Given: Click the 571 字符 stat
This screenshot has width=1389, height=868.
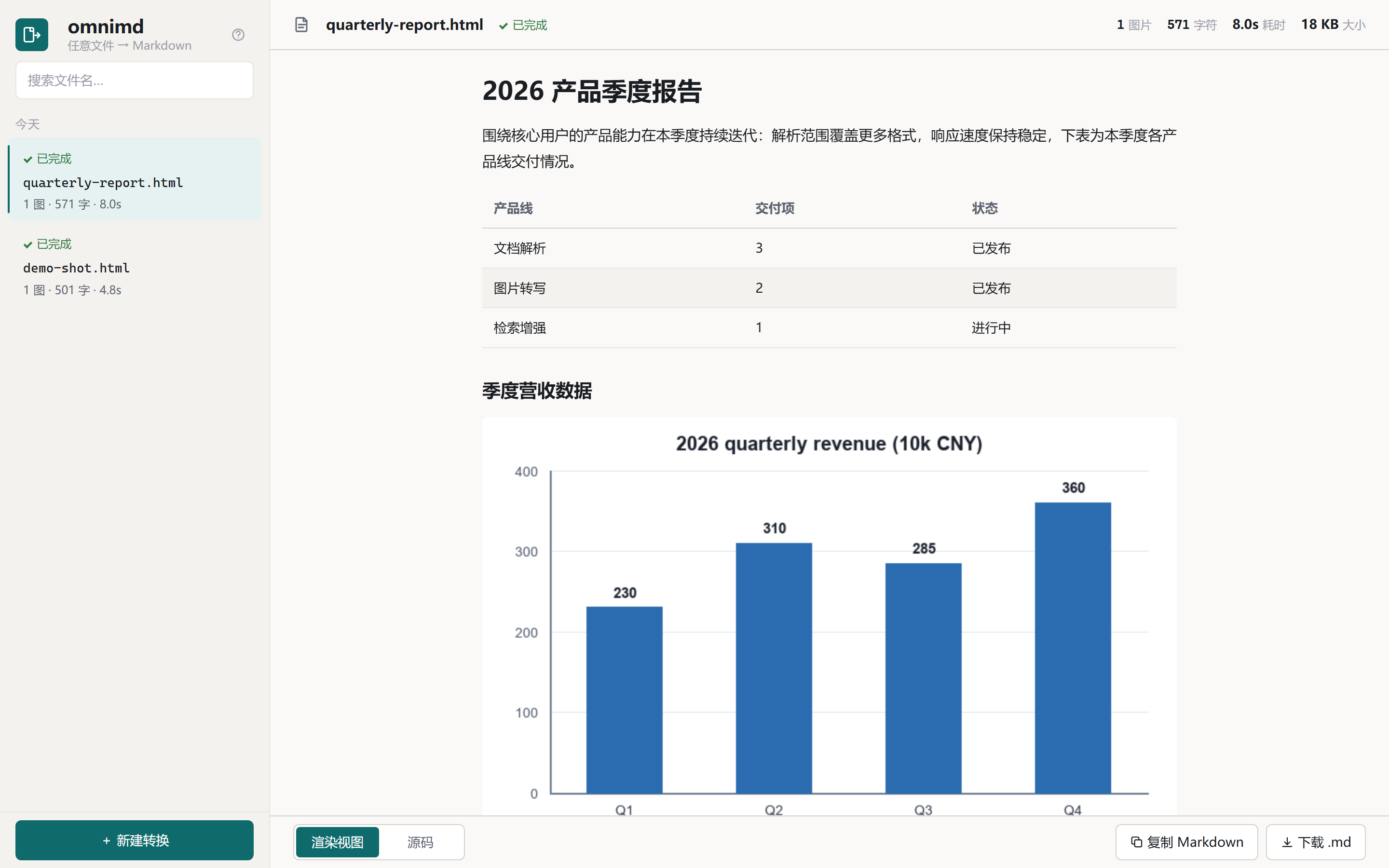Looking at the screenshot, I should [x=1192, y=25].
